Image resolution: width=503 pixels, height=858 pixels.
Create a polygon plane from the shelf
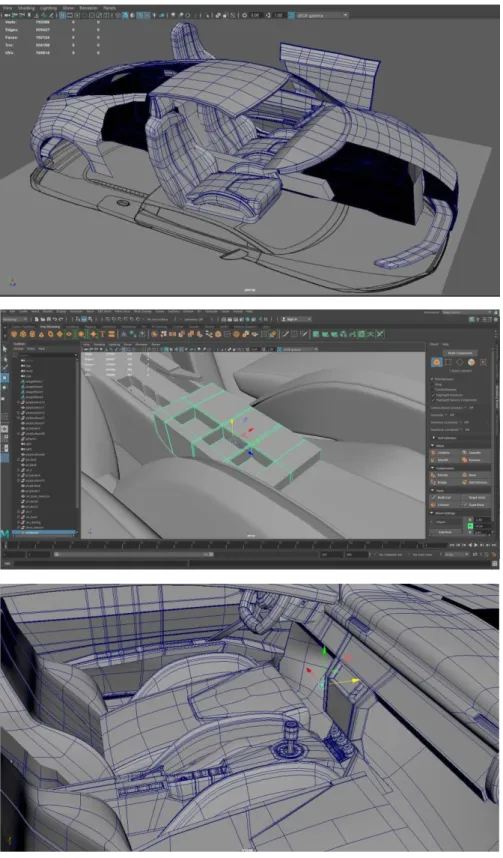tap(59, 334)
